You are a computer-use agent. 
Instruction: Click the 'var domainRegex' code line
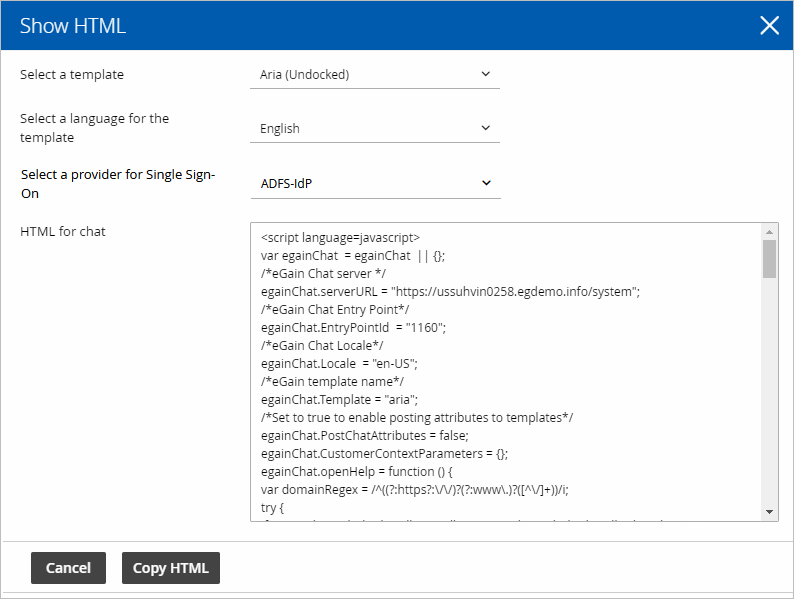pos(415,490)
